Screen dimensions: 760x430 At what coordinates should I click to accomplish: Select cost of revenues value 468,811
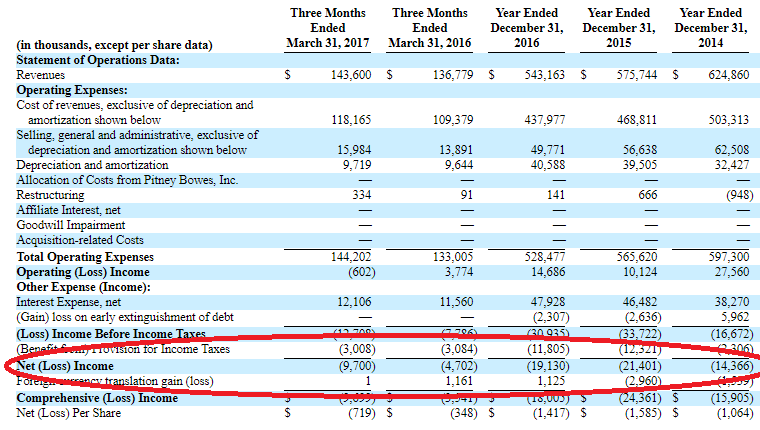pyautogui.click(x=637, y=120)
